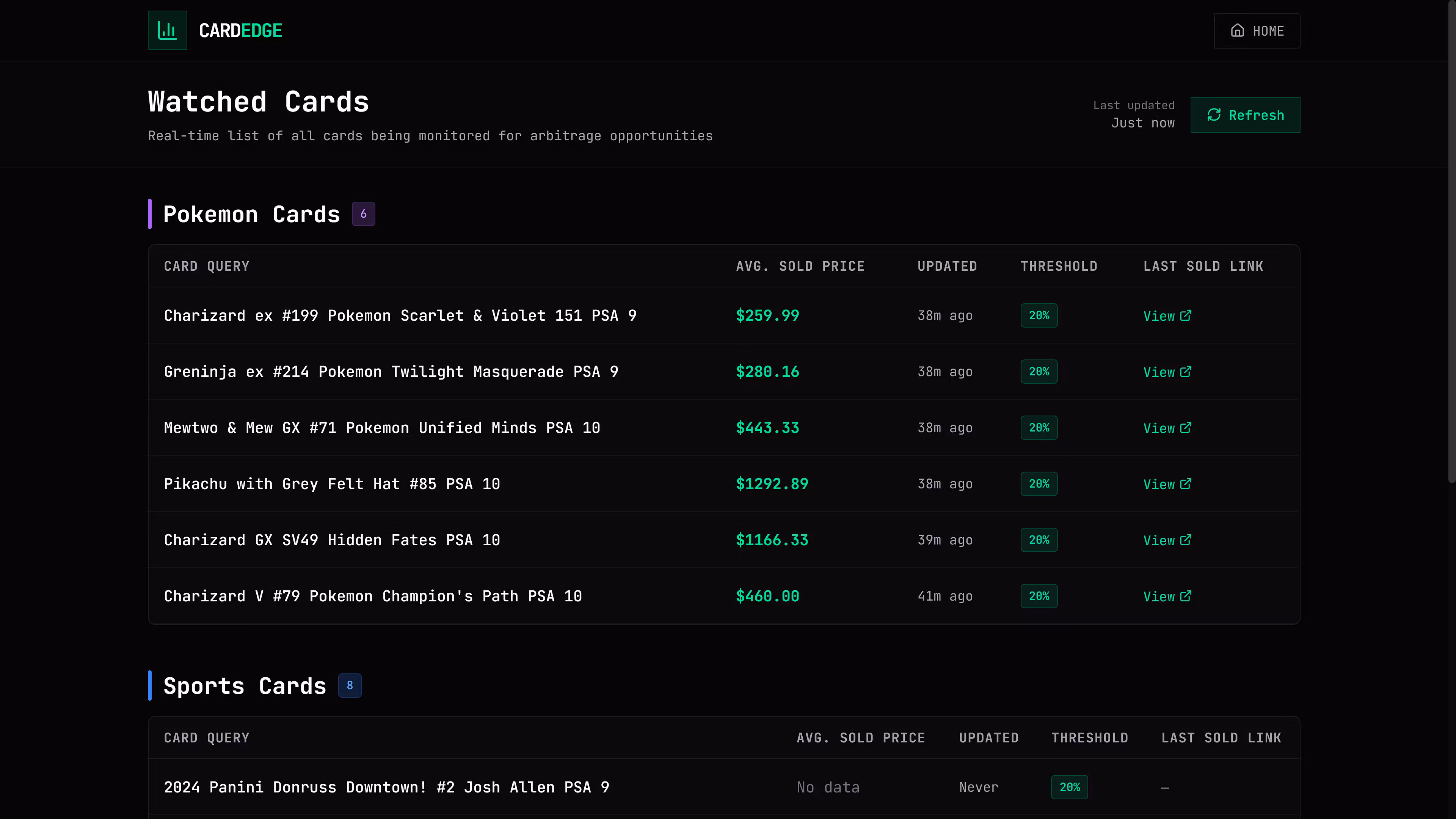Click the Pokemon Cards count badge 6
The height and width of the screenshot is (819, 1456).
(x=364, y=213)
